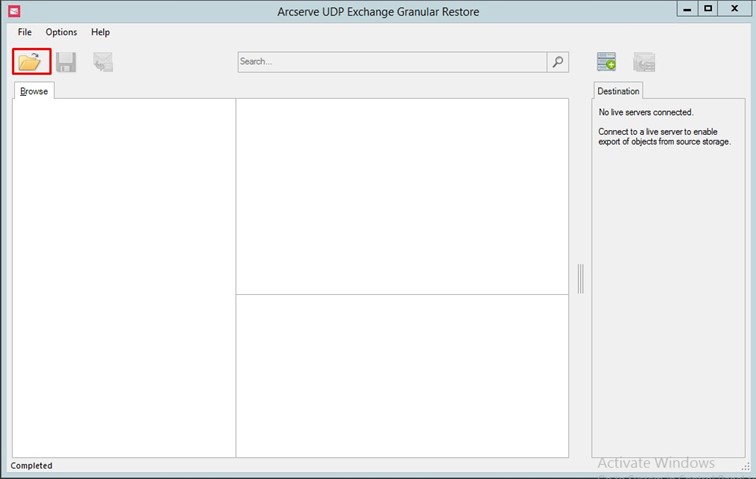Open the File menu
Viewport: 756px width, 479px height.
coord(25,32)
